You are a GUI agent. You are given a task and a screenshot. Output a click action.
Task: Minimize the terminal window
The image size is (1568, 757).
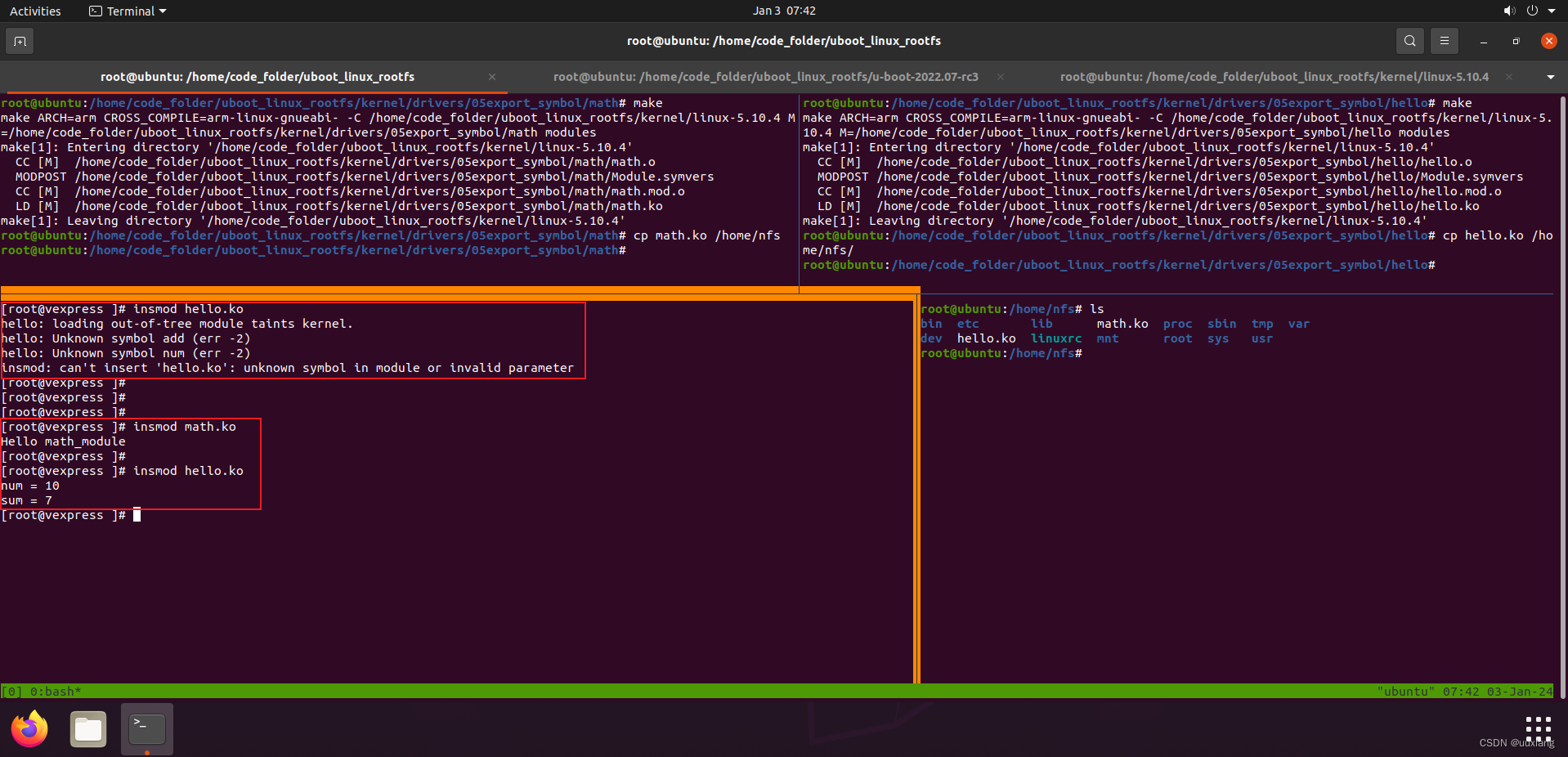[x=1483, y=41]
